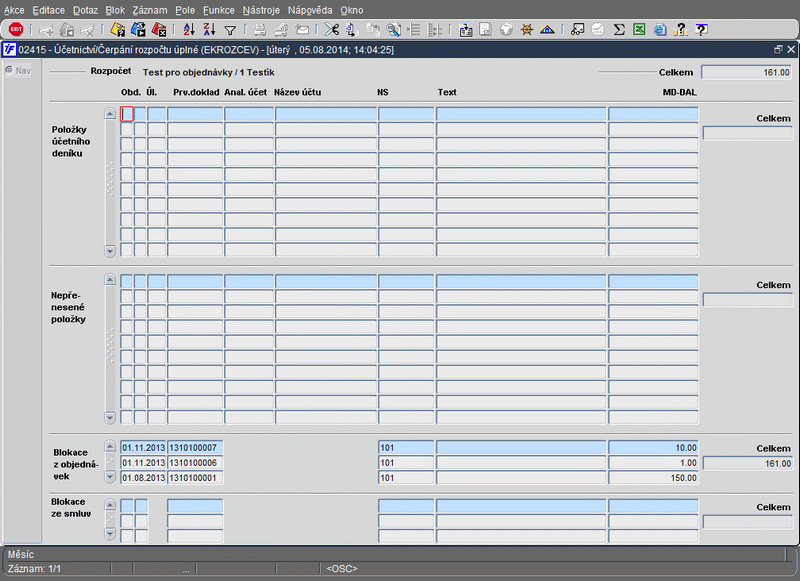Open the Editace menu
The width and height of the screenshot is (800, 581).
click(x=48, y=10)
